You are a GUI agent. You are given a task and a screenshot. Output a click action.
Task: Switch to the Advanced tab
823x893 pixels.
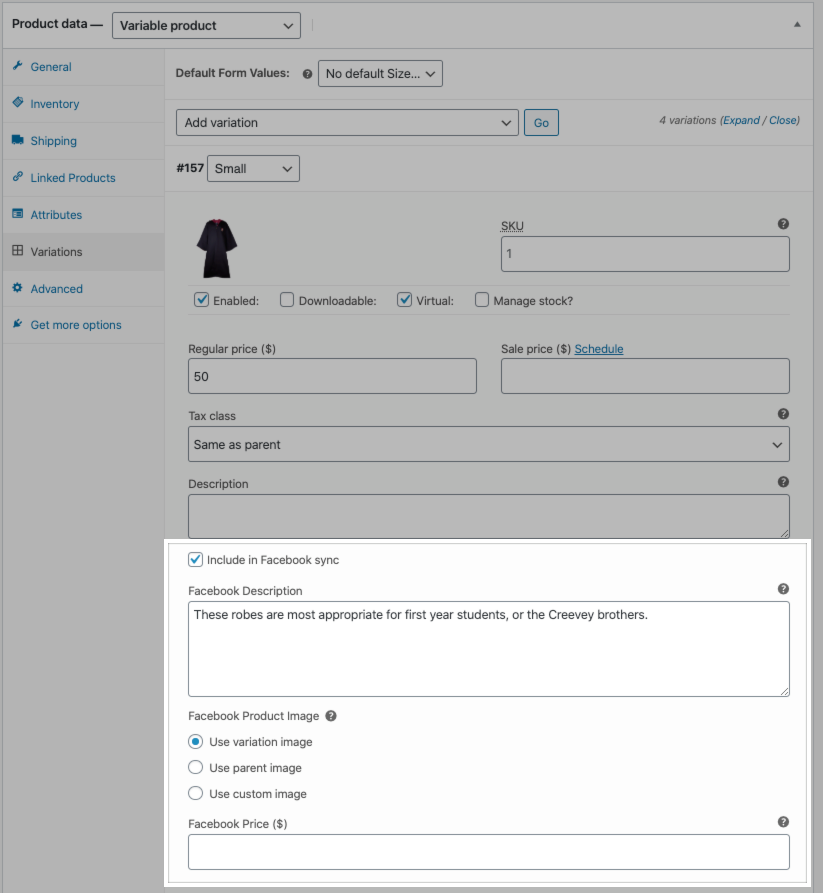click(83, 289)
